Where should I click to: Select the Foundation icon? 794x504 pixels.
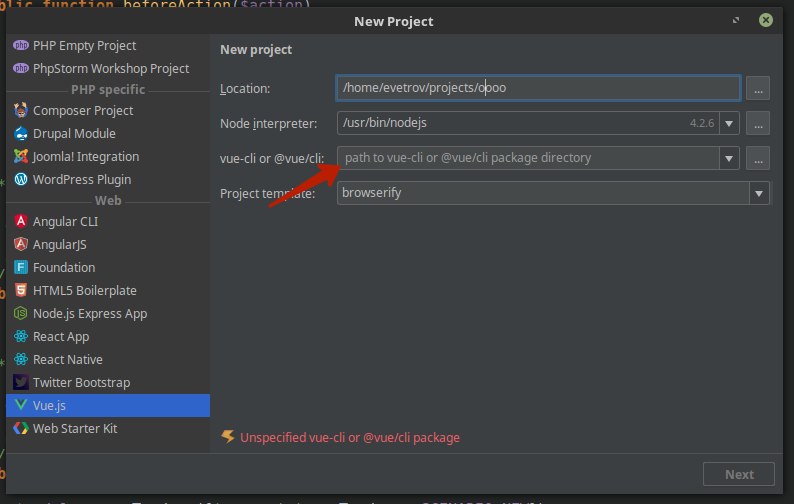coord(21,267)
